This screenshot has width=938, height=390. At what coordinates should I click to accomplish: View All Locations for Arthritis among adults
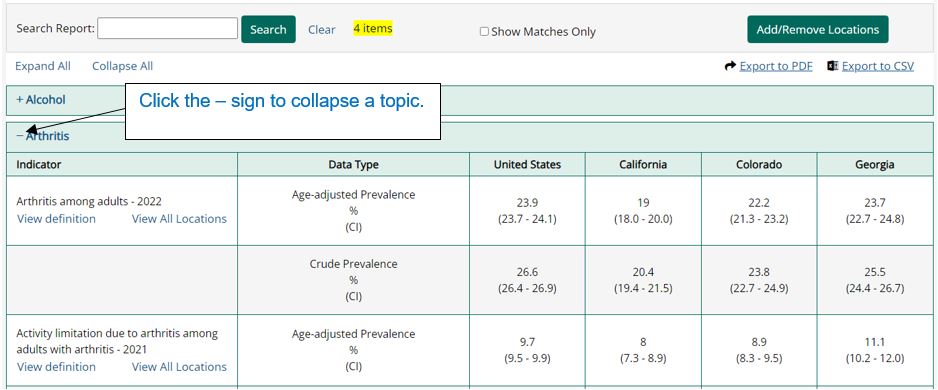179,219
